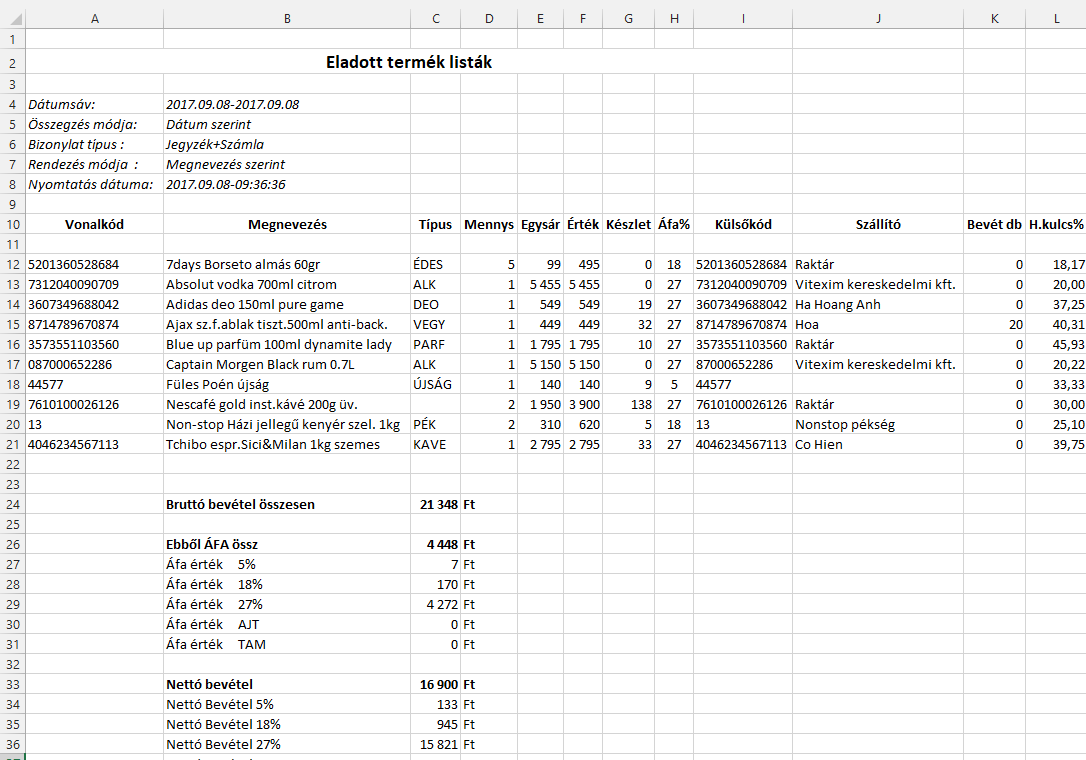
Task: Select the 'Vonalkód' header cell
Action: click(x=94, y=225)
